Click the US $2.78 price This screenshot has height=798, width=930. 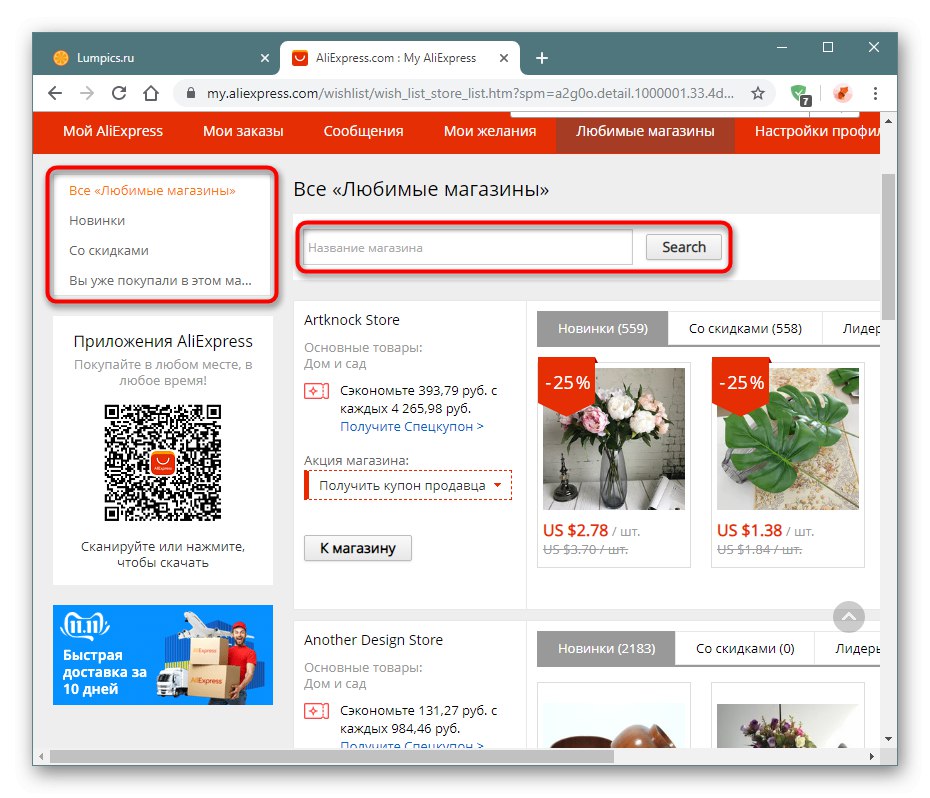(x=575, y=530)
